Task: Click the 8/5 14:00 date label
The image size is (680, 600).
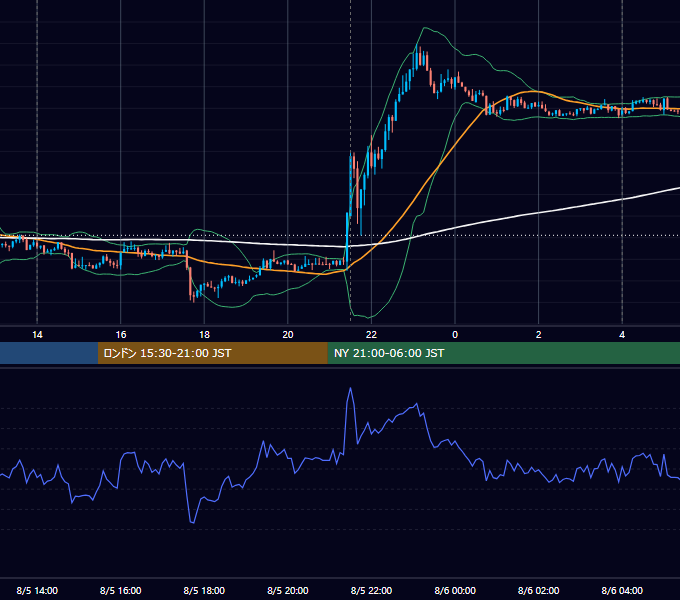Action: [37, 590]
